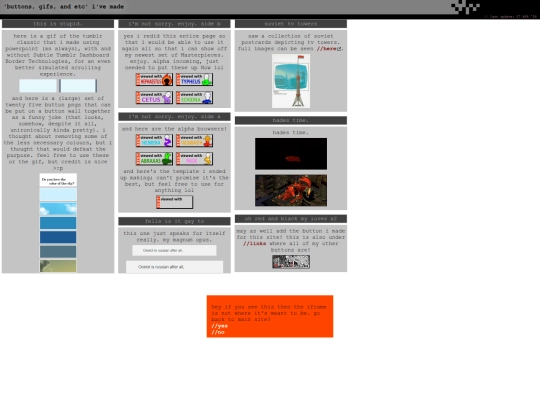Click the 'hades time.' dark section header
This screenshot has width=540, height=405.
[x=291, y=120]
